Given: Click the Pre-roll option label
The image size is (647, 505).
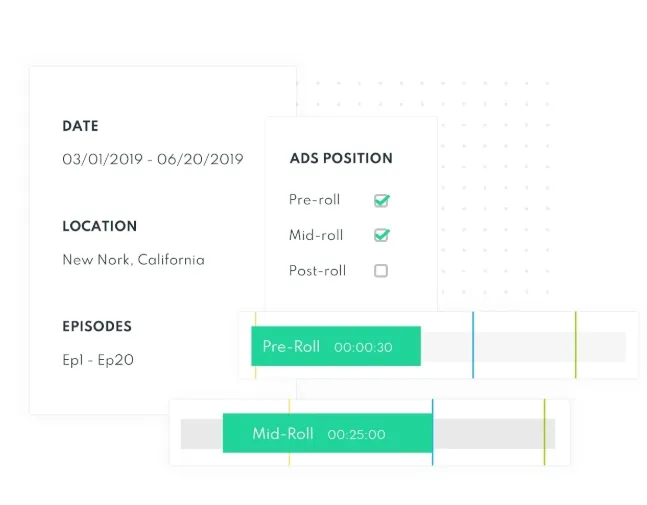Looking at the screenshot, I should tap(314, 200).
